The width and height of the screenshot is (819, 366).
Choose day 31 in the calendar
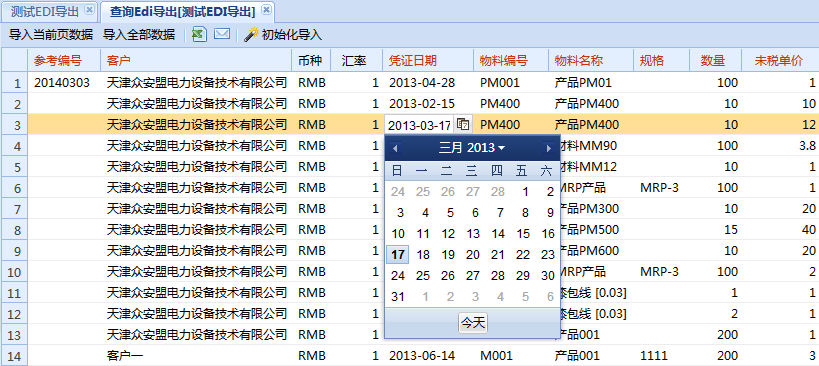tap(398, 297)
